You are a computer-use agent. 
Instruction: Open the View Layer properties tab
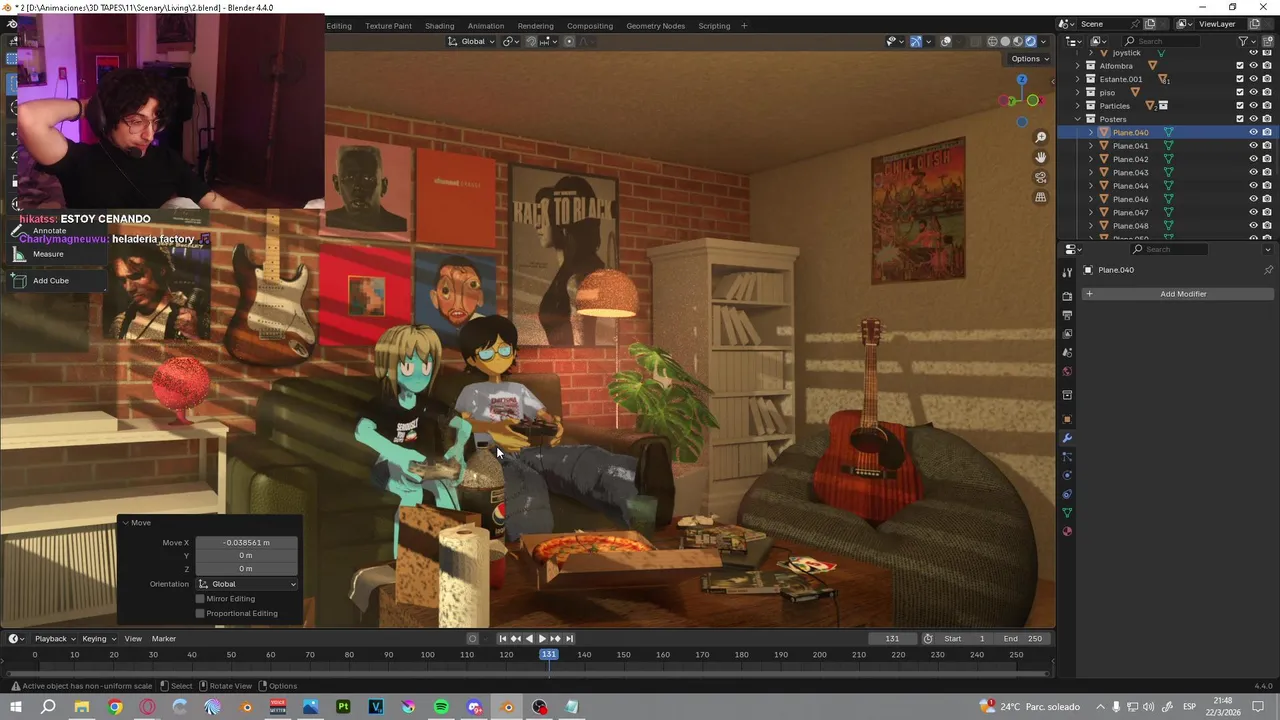click(x=1067, y=334)
